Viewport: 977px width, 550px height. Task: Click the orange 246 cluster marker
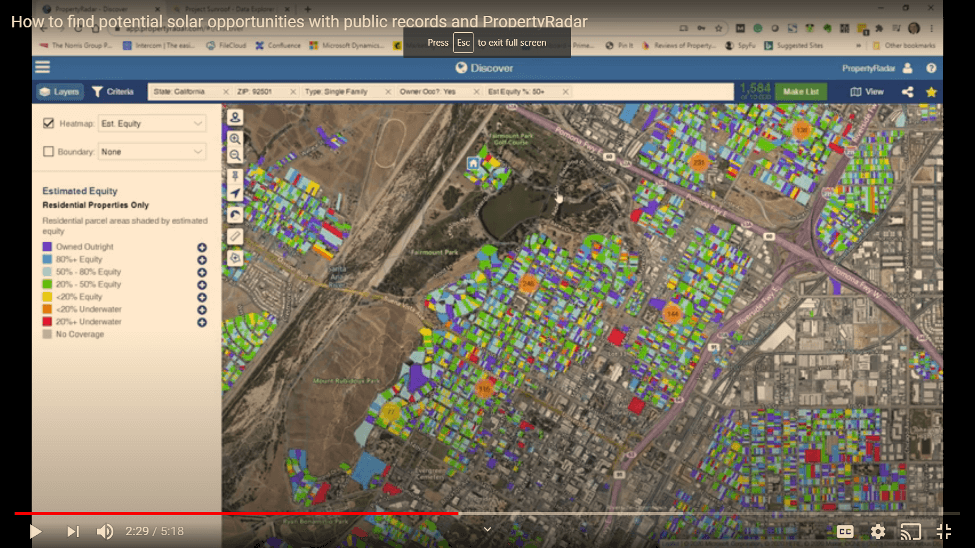(528, 283)
